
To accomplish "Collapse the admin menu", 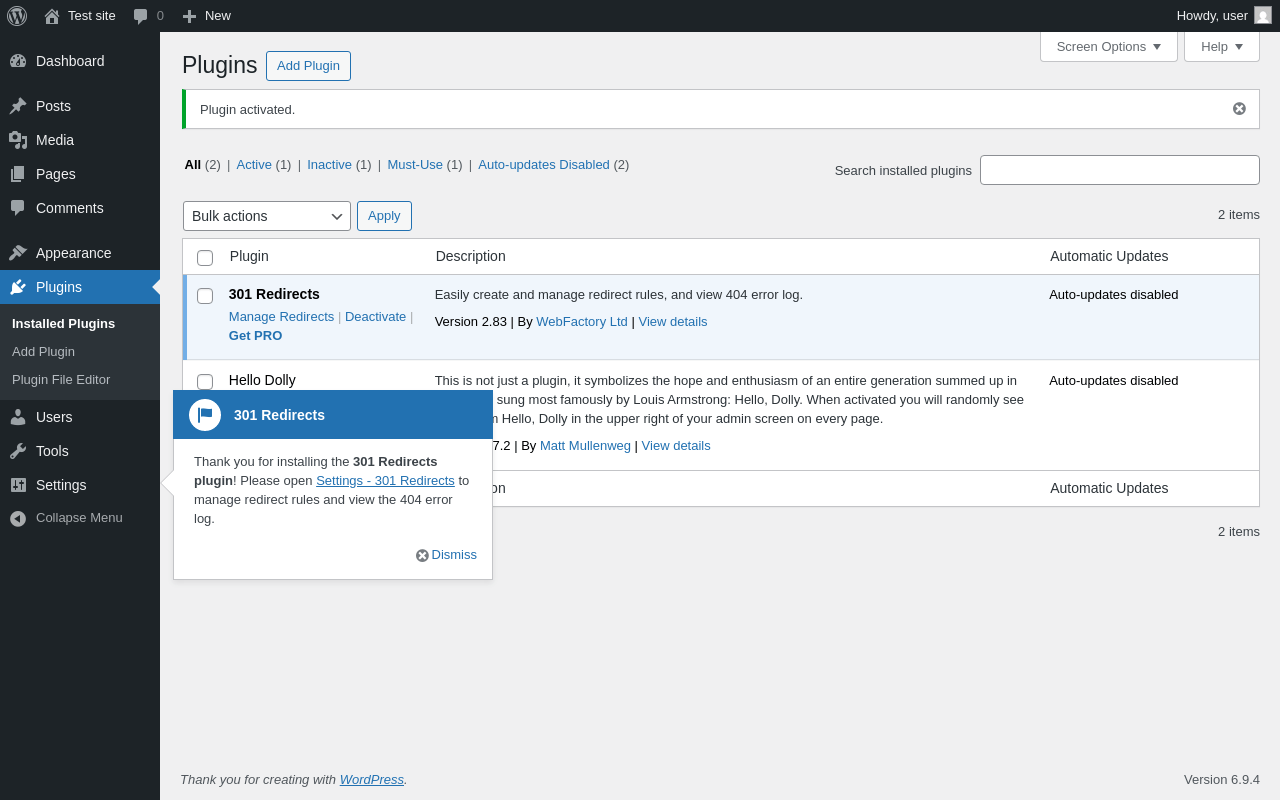I will point(80,518).
